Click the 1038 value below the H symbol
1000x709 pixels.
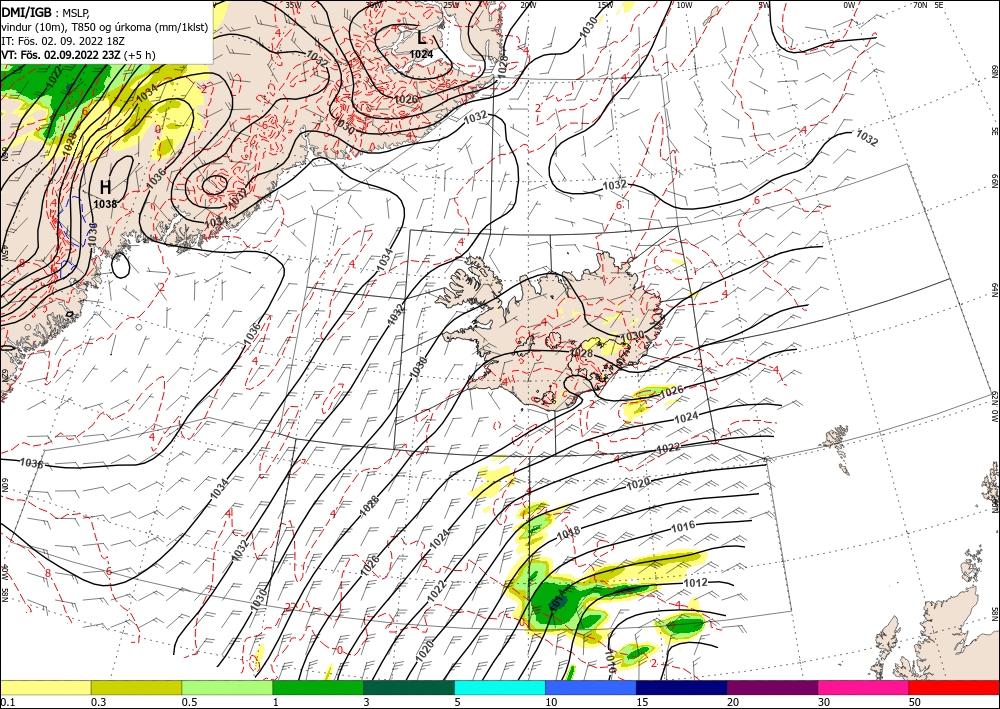coord(105,204)
